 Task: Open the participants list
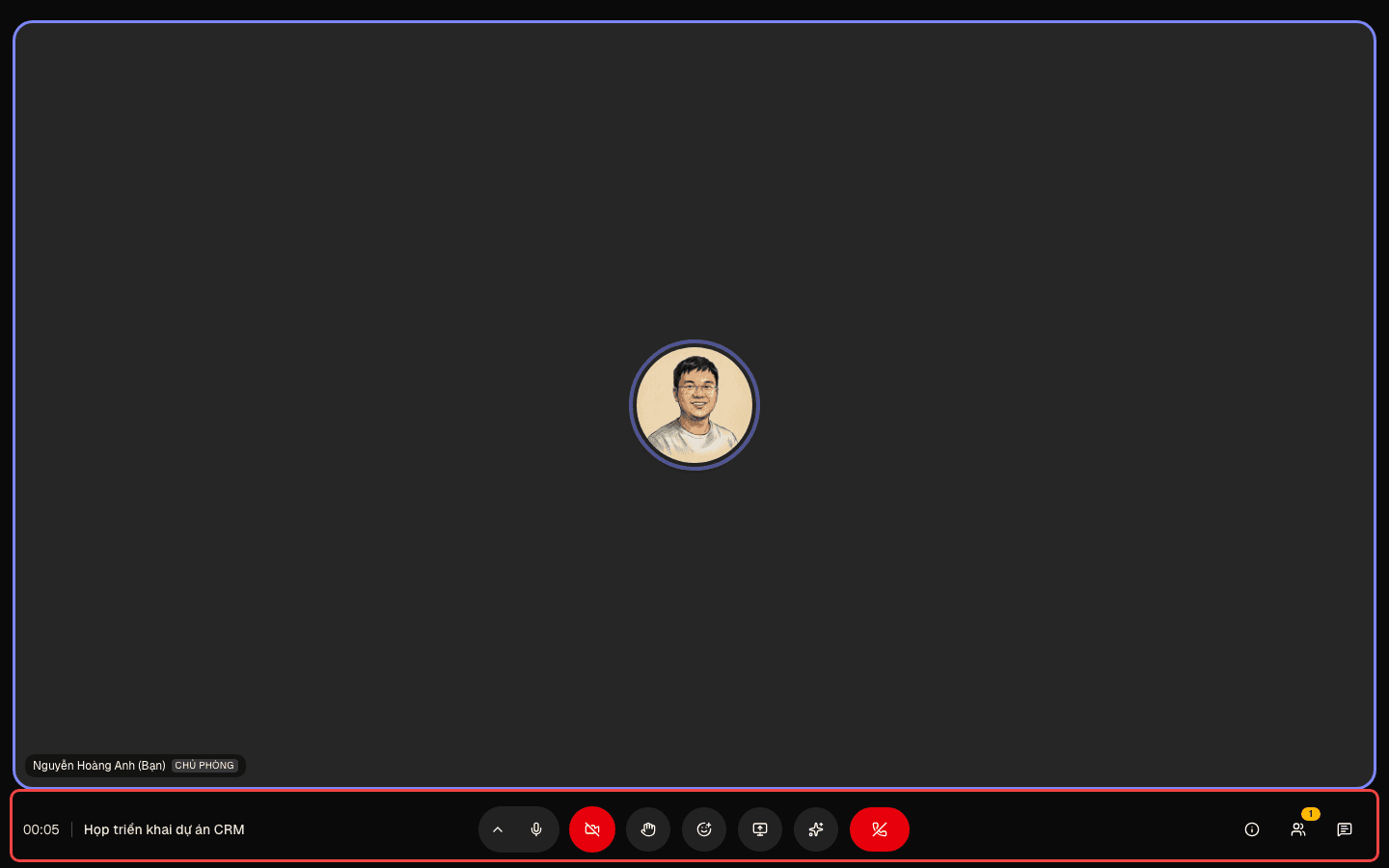click(1298, 829)
